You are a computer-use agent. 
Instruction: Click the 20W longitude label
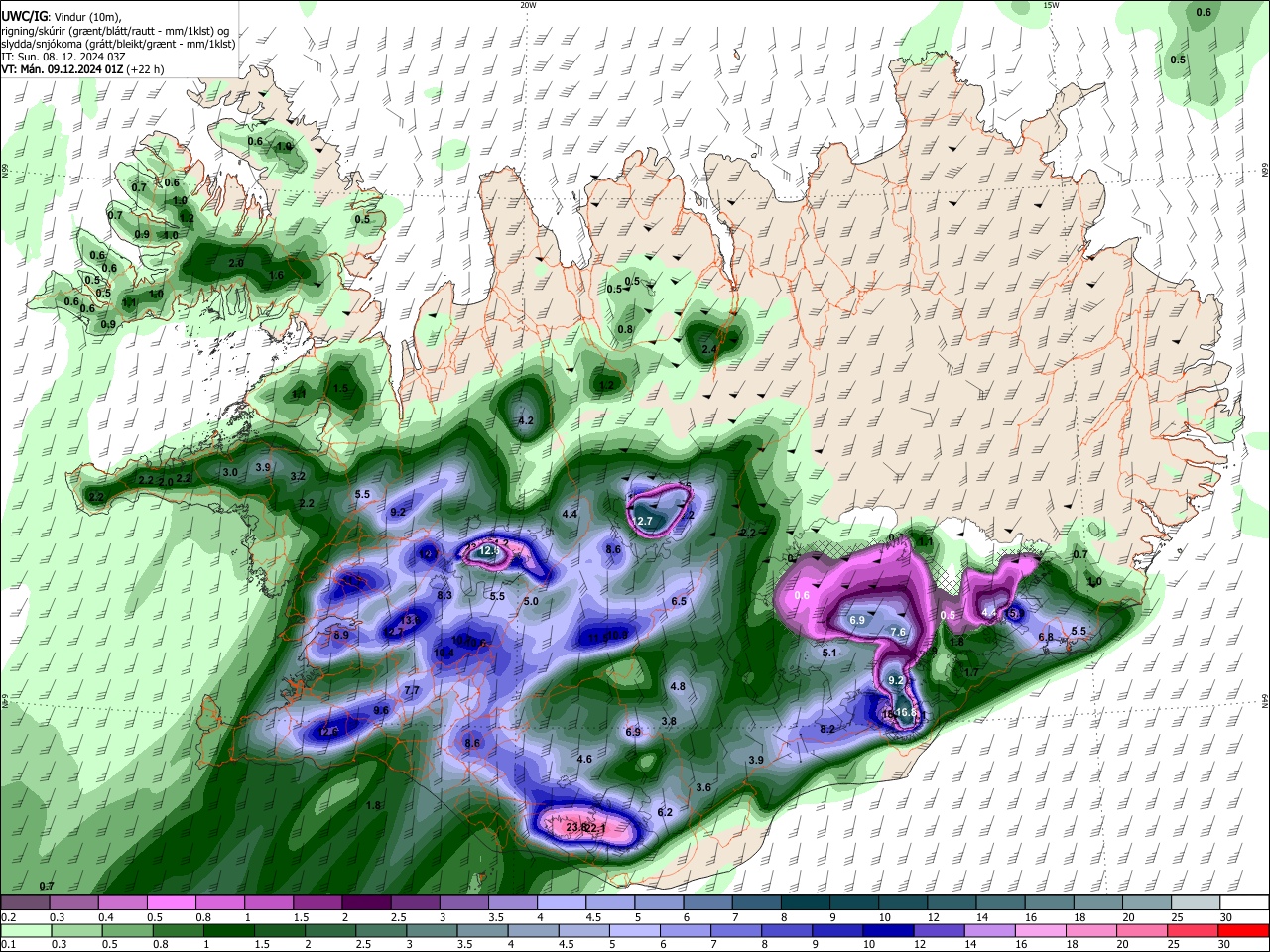click(528, 5)
